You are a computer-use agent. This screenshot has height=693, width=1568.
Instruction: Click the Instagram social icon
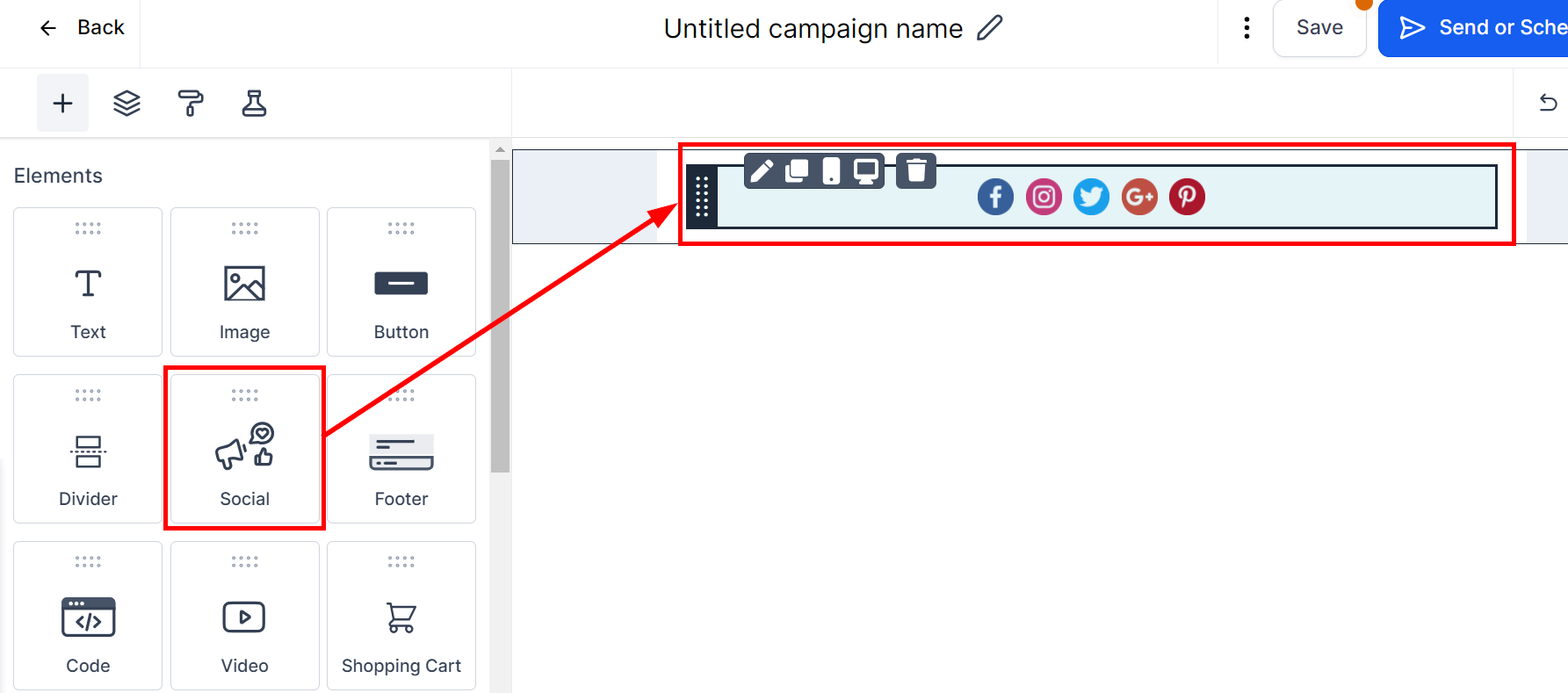(1044, 197)
